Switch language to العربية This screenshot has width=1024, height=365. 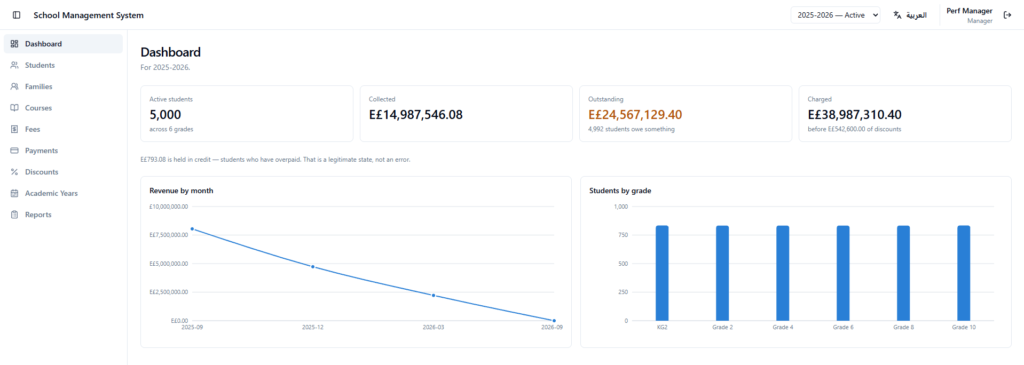(x=910, y=15)
